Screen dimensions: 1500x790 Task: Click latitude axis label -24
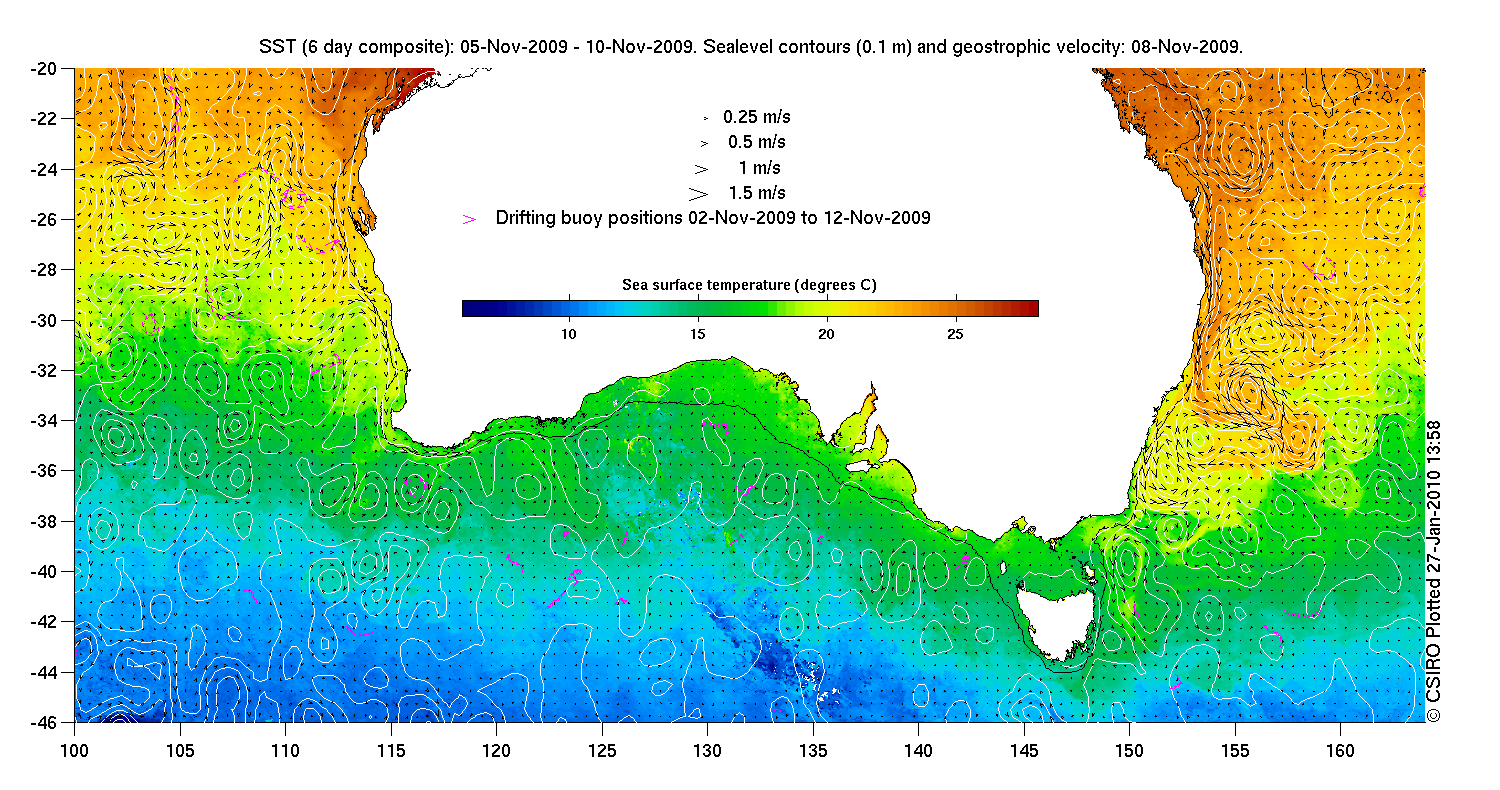(x=43, y=169)
